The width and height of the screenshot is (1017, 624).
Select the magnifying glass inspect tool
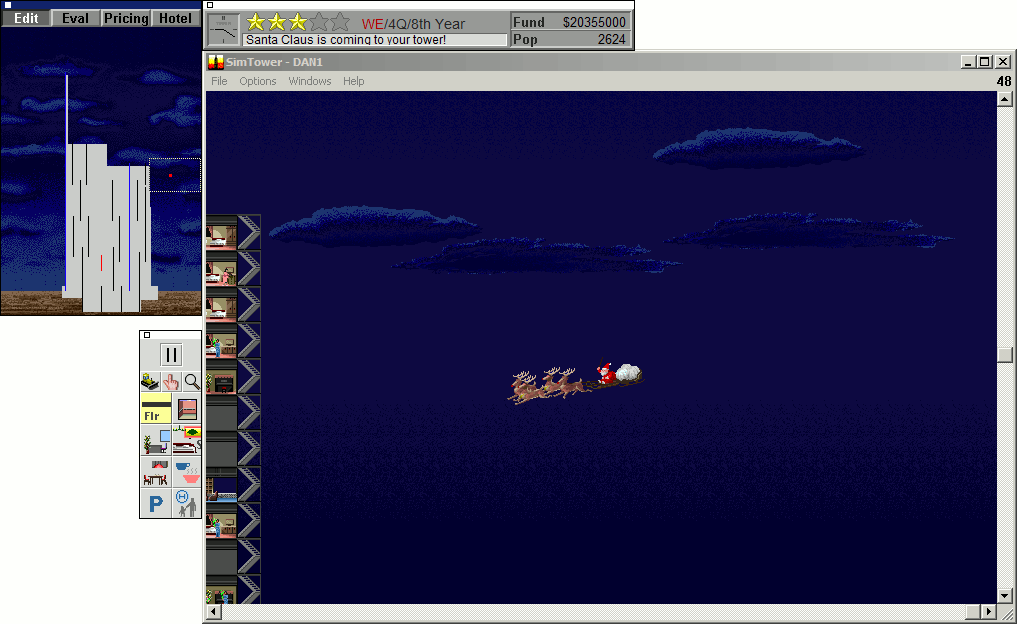191,381
